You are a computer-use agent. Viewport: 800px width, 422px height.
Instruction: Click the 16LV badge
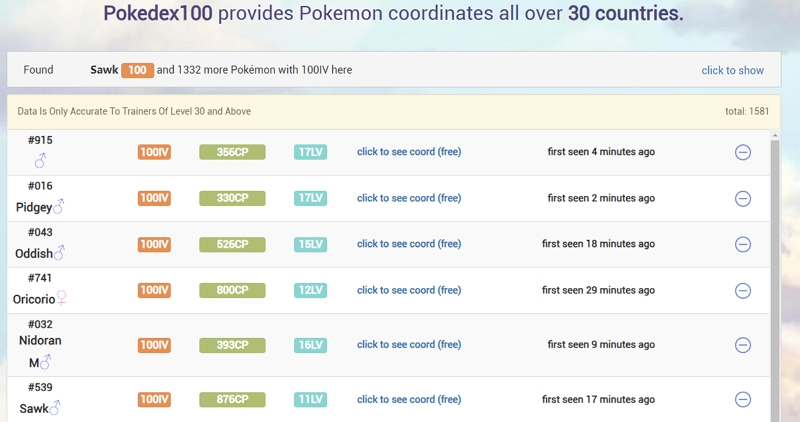pyautogui.click(x=310, y=345)
